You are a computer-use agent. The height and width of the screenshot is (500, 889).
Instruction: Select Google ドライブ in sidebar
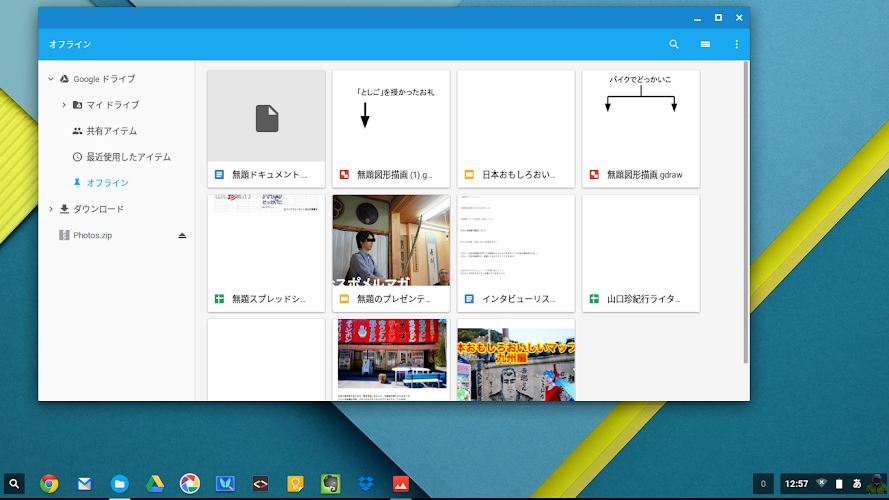[x=104, y=79]
